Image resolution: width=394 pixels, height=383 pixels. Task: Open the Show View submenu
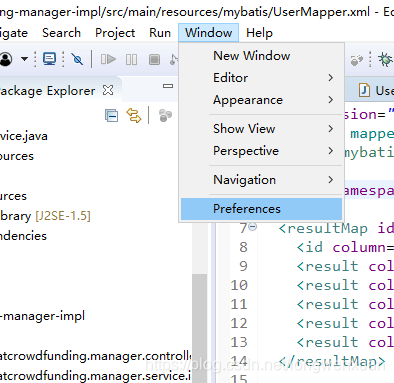click(261, 129)
